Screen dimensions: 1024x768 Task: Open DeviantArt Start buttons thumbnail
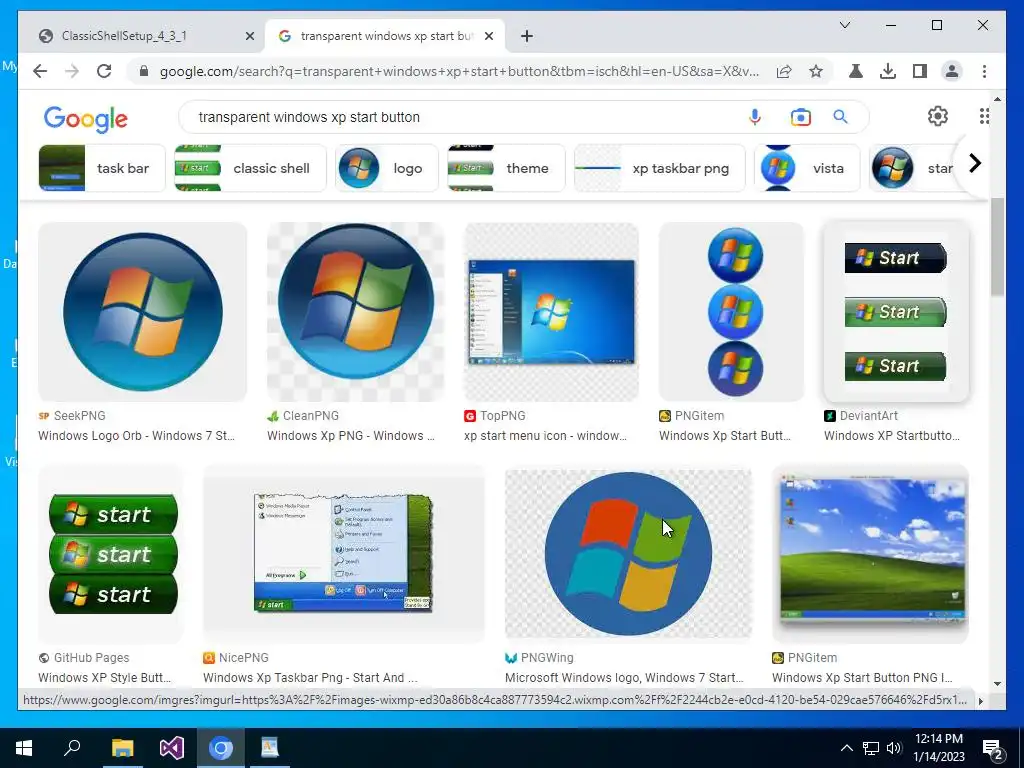(x=896, y=312)
